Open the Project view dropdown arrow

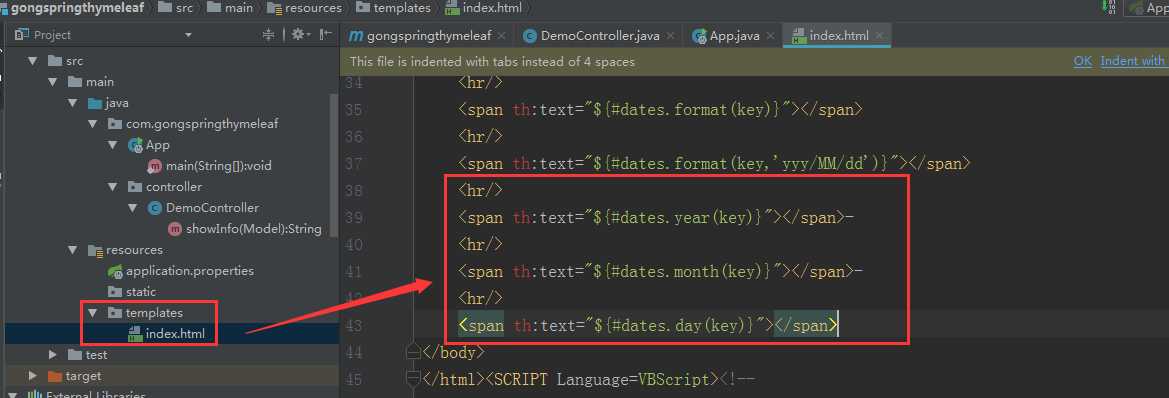tap(188, 35)
